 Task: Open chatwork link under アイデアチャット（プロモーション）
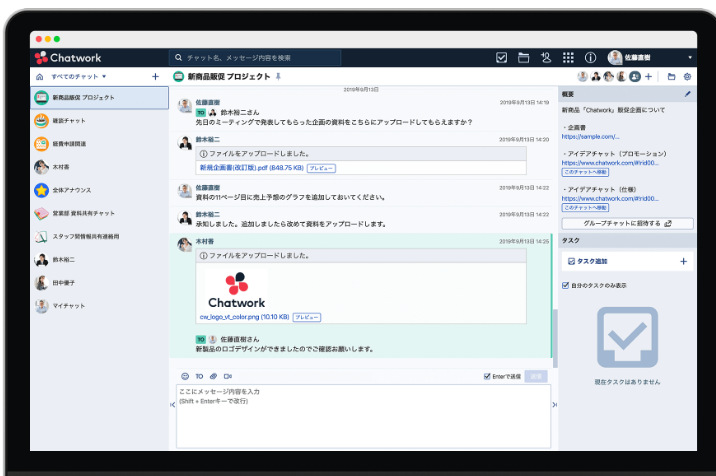(x=610, y=163)
